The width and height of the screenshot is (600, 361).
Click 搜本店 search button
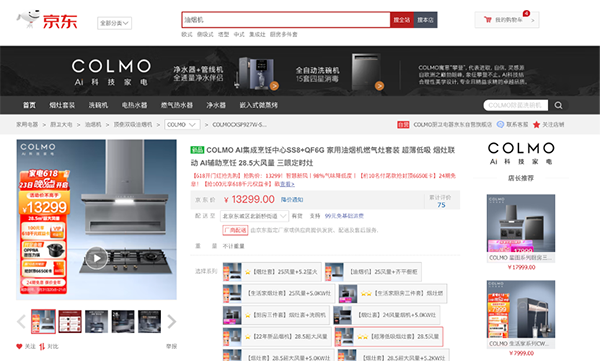coord(426,20)
